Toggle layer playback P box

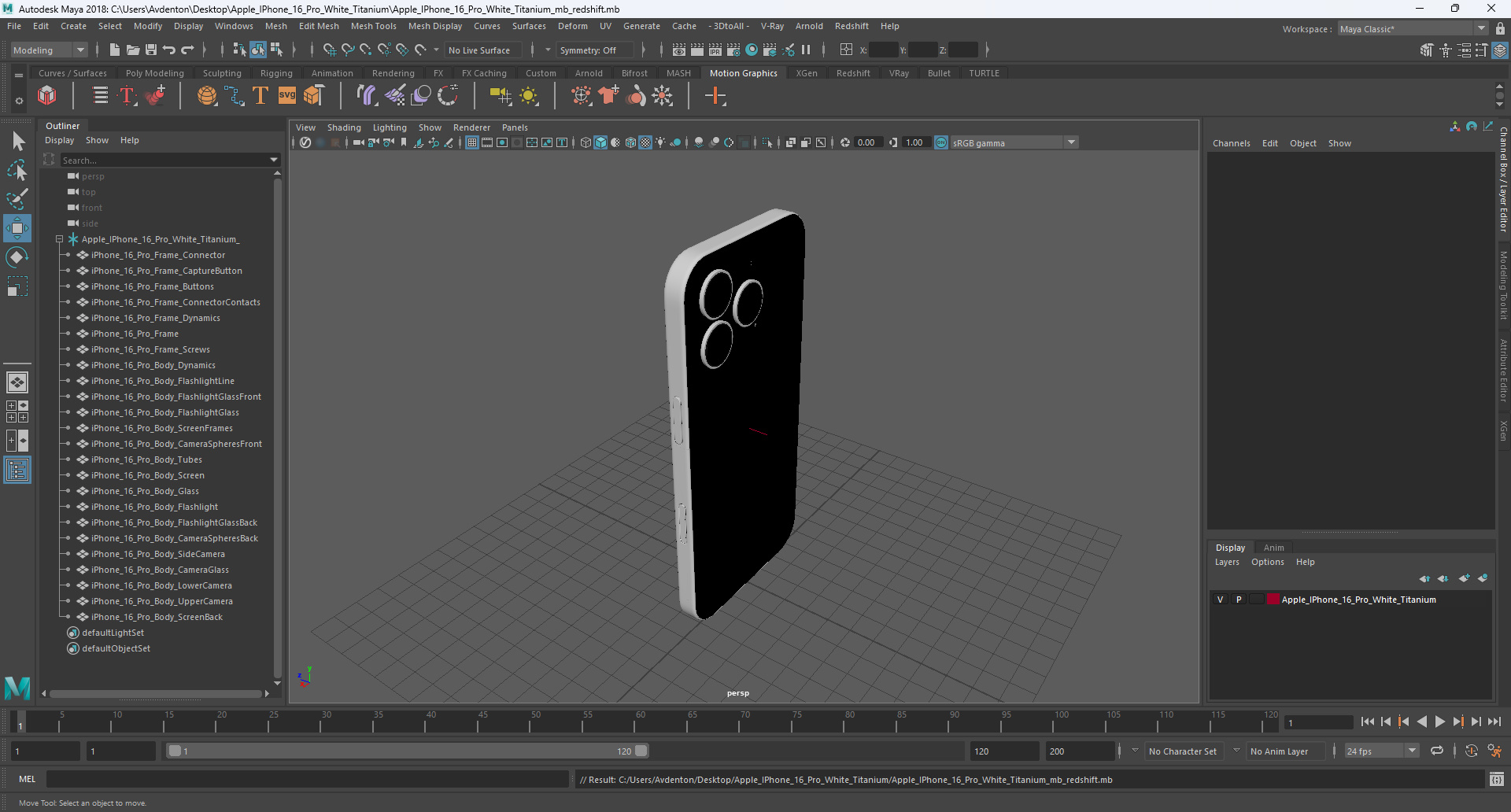point(1239,600)
